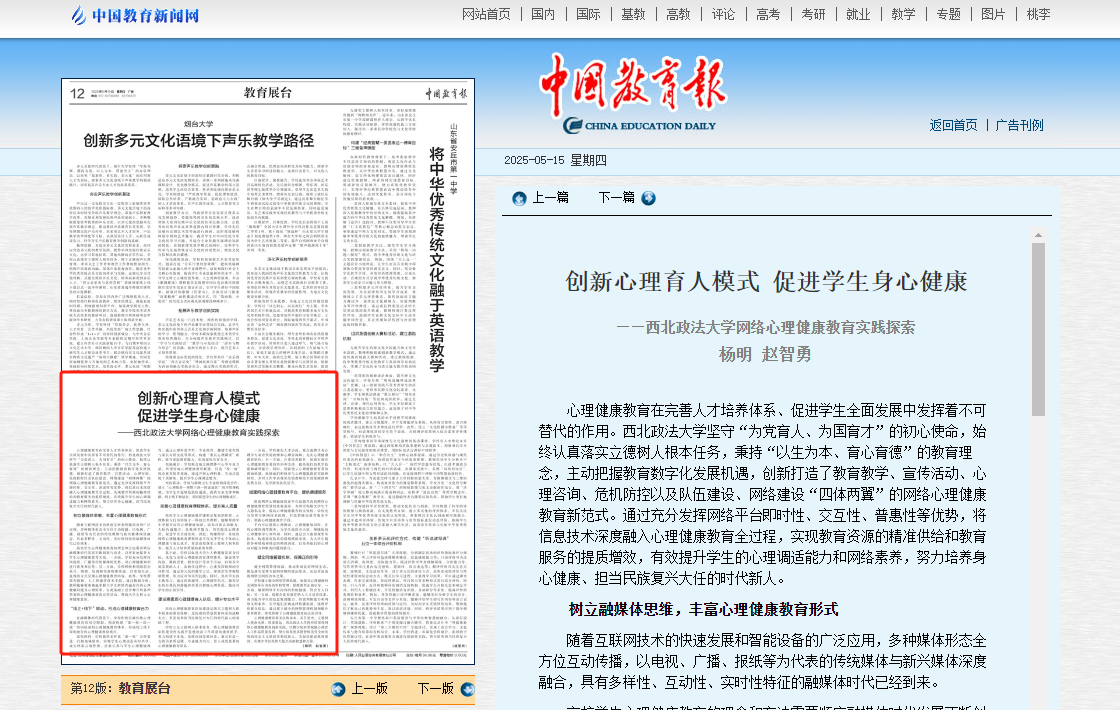Click the 下一版 text link
The image size is (1120, 710).
point(435,689)
